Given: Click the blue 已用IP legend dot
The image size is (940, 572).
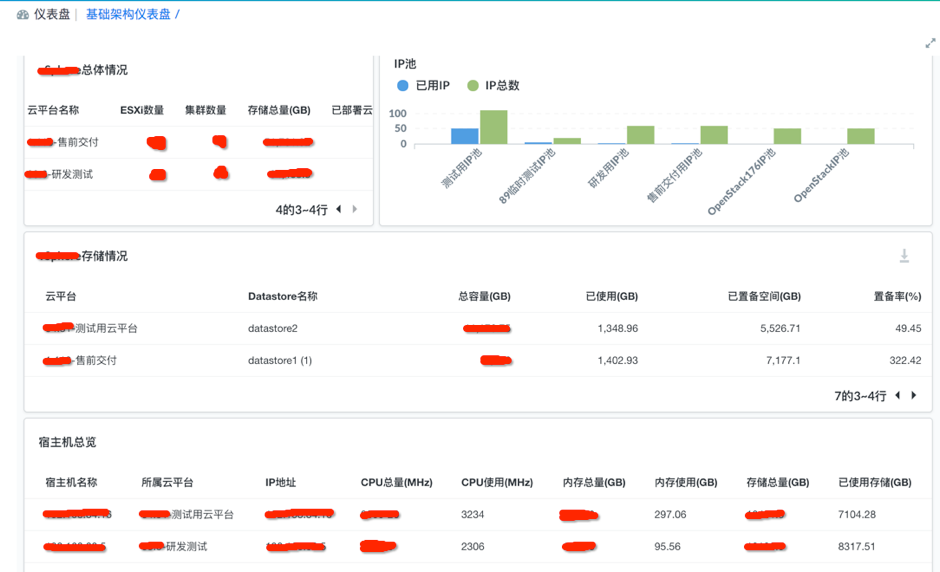Looking at the screenshot, I should point(403,86).
